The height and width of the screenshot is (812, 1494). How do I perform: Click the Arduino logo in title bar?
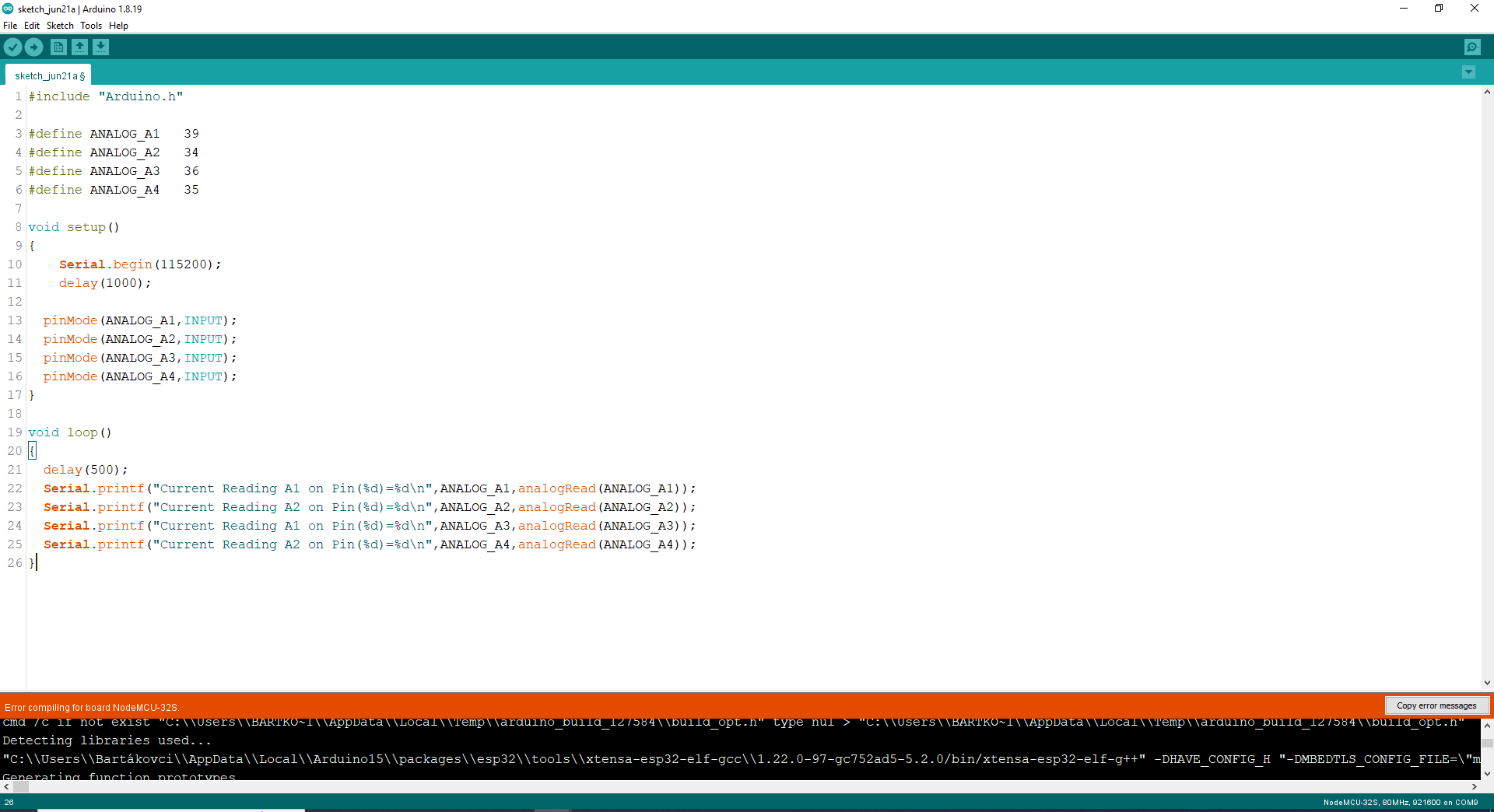8,9
